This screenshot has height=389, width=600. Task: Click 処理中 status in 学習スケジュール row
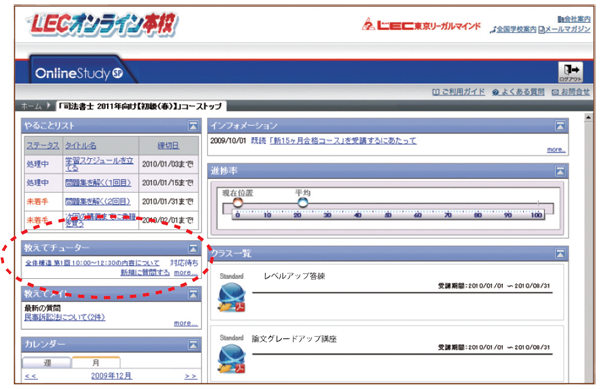tap(38, 164)
